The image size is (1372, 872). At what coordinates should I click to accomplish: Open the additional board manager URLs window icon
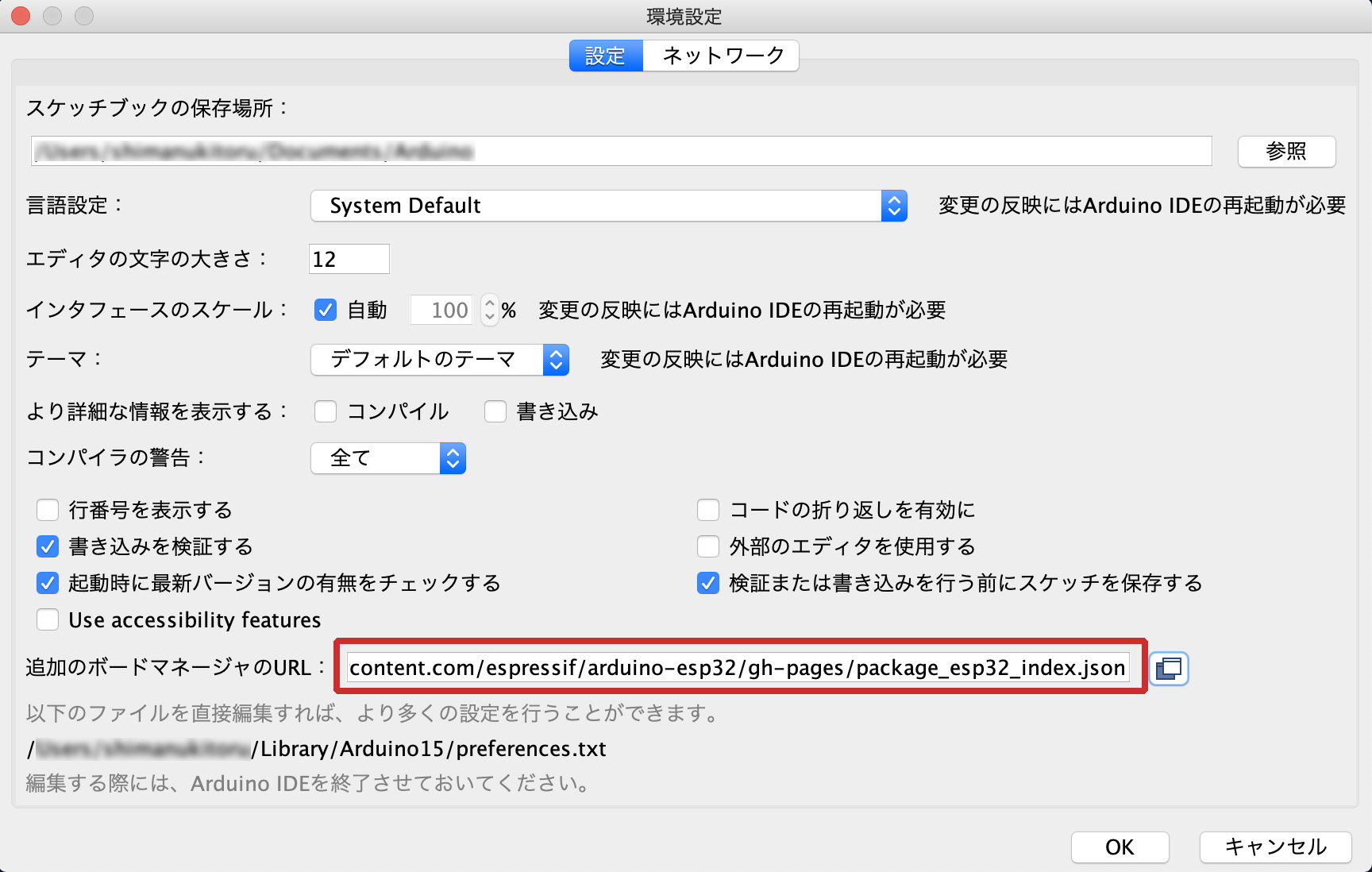(1168, 668)
